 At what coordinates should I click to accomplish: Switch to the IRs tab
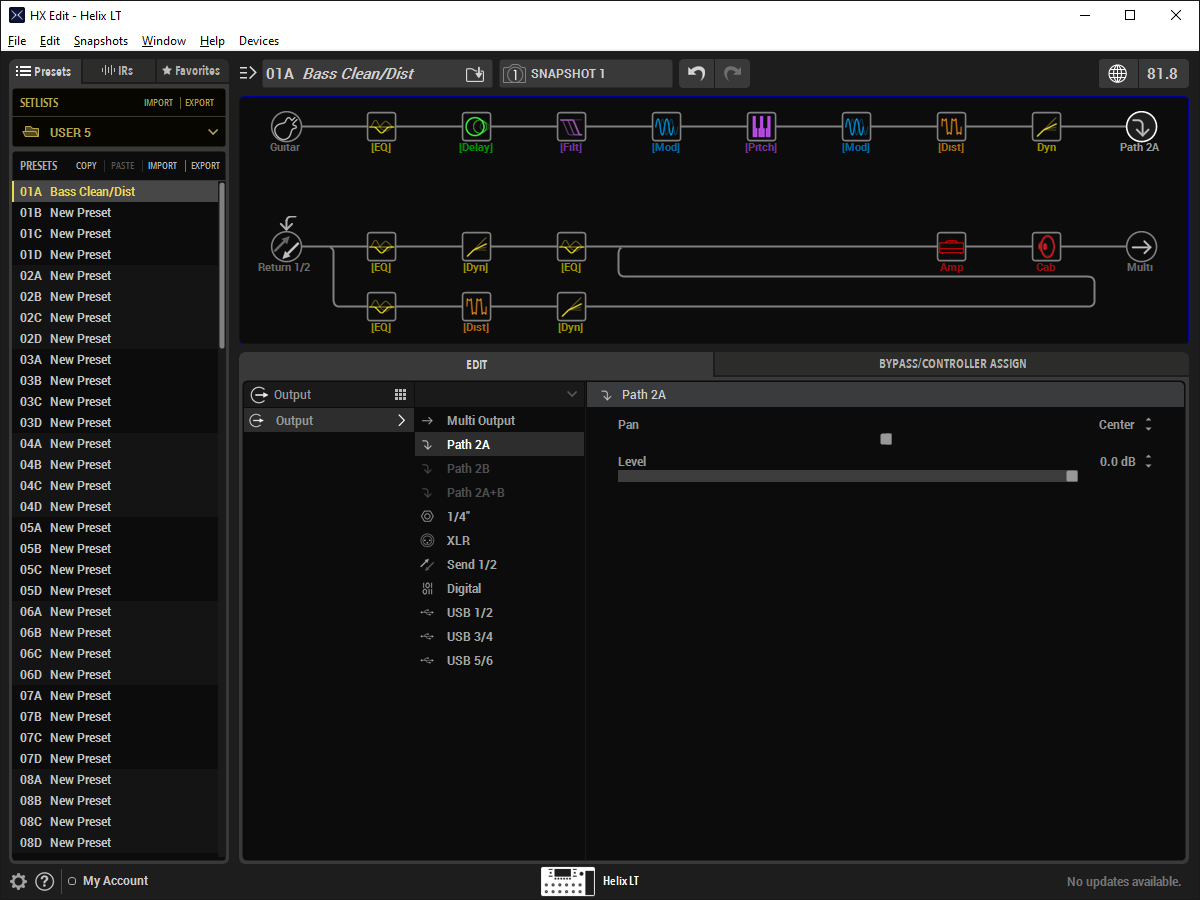point(118,71)
